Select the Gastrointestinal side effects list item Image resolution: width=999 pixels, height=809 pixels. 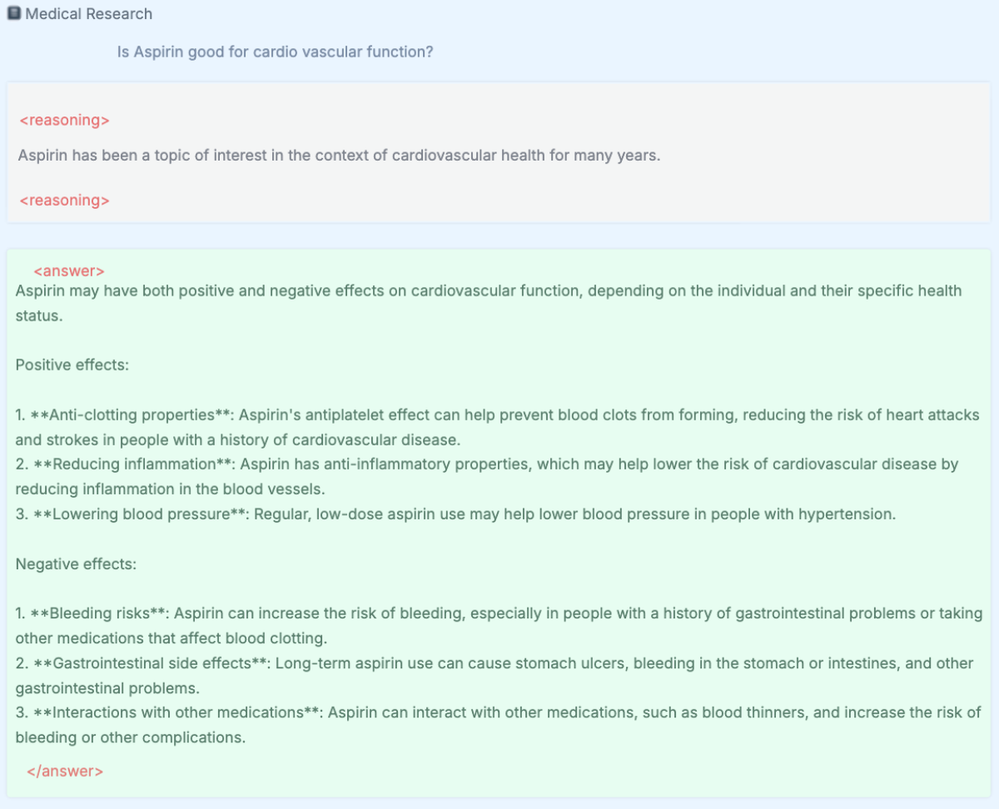pos(494,675)
